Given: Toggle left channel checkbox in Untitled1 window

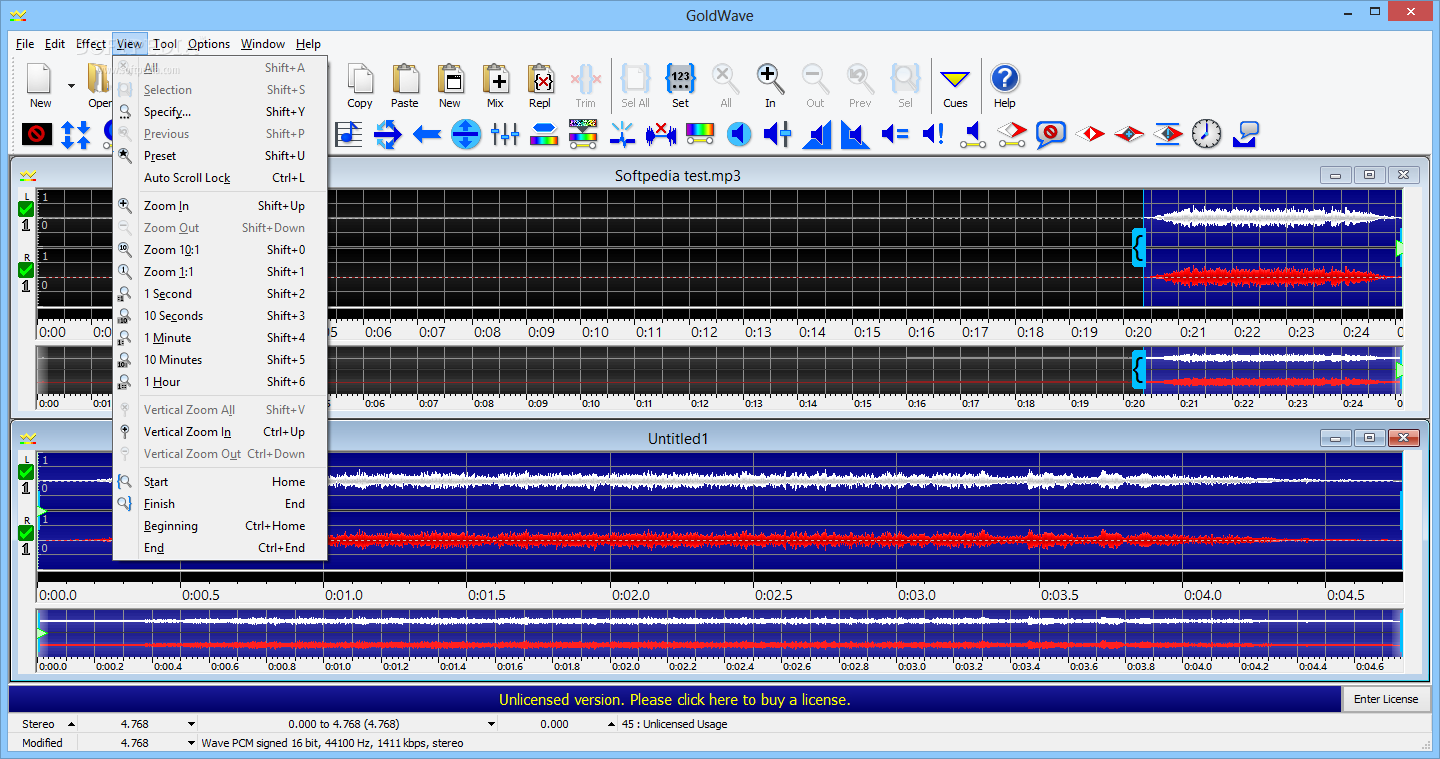Looking at the screenshot, I should click(x=26, y=472).
